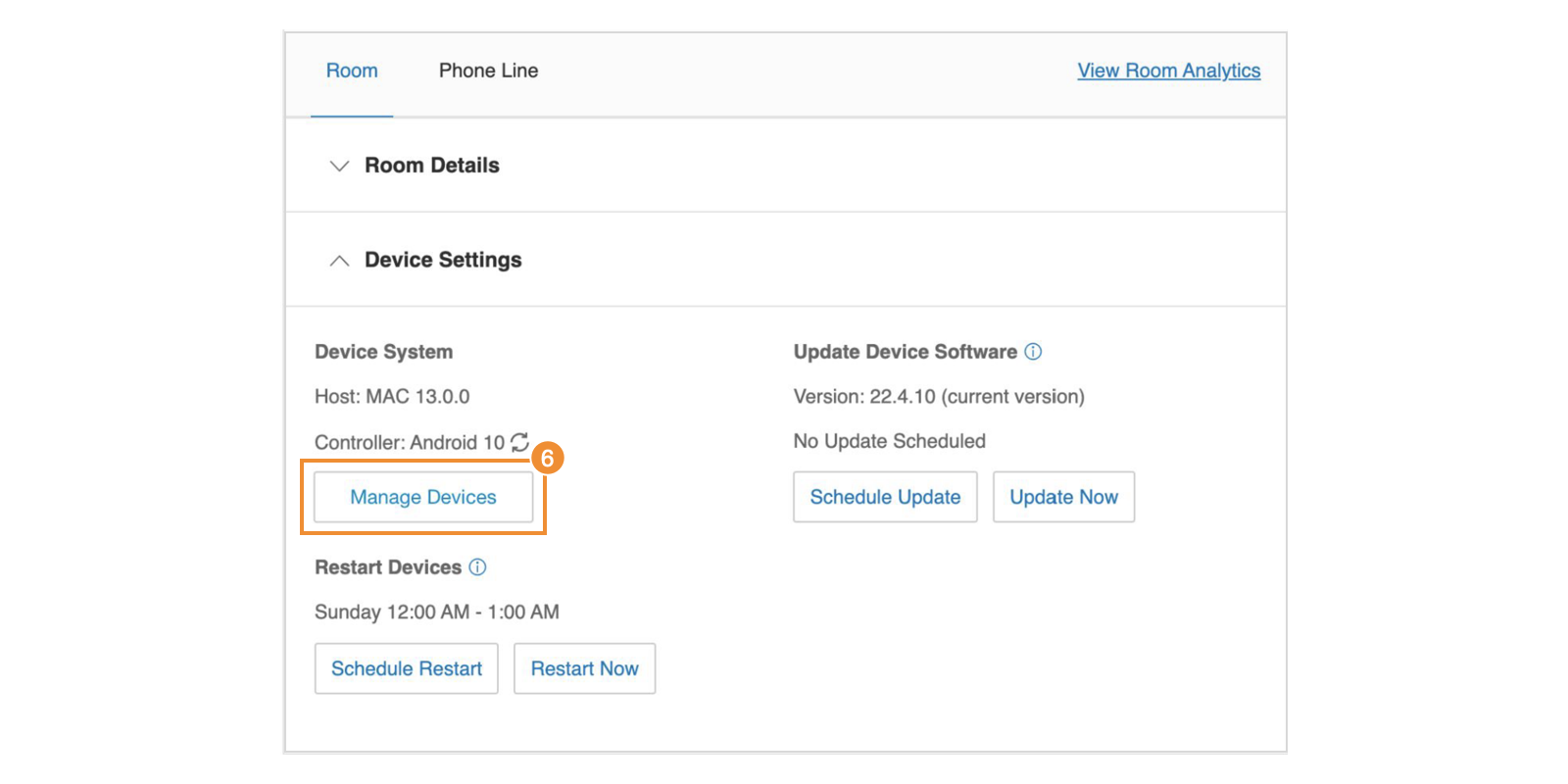Click the No Update Scheduled status text
Image resolution: width=1568 pixels, height=784 pixels.
(889, 441)
